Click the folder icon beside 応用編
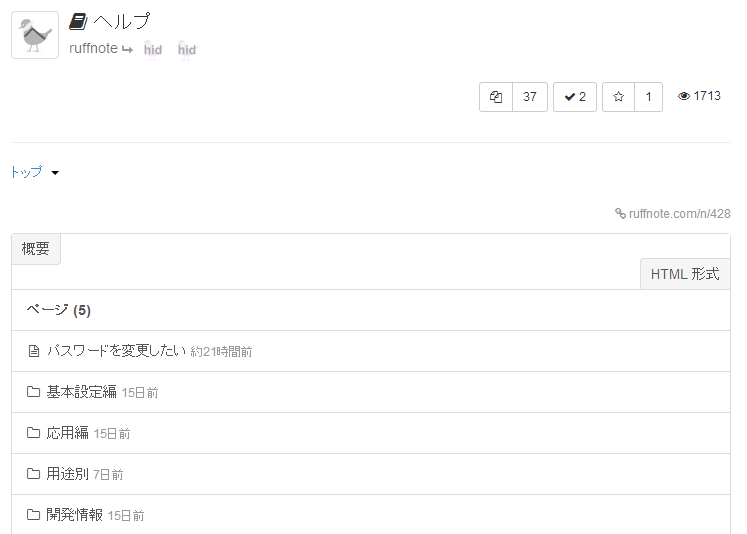 point(33,433)
